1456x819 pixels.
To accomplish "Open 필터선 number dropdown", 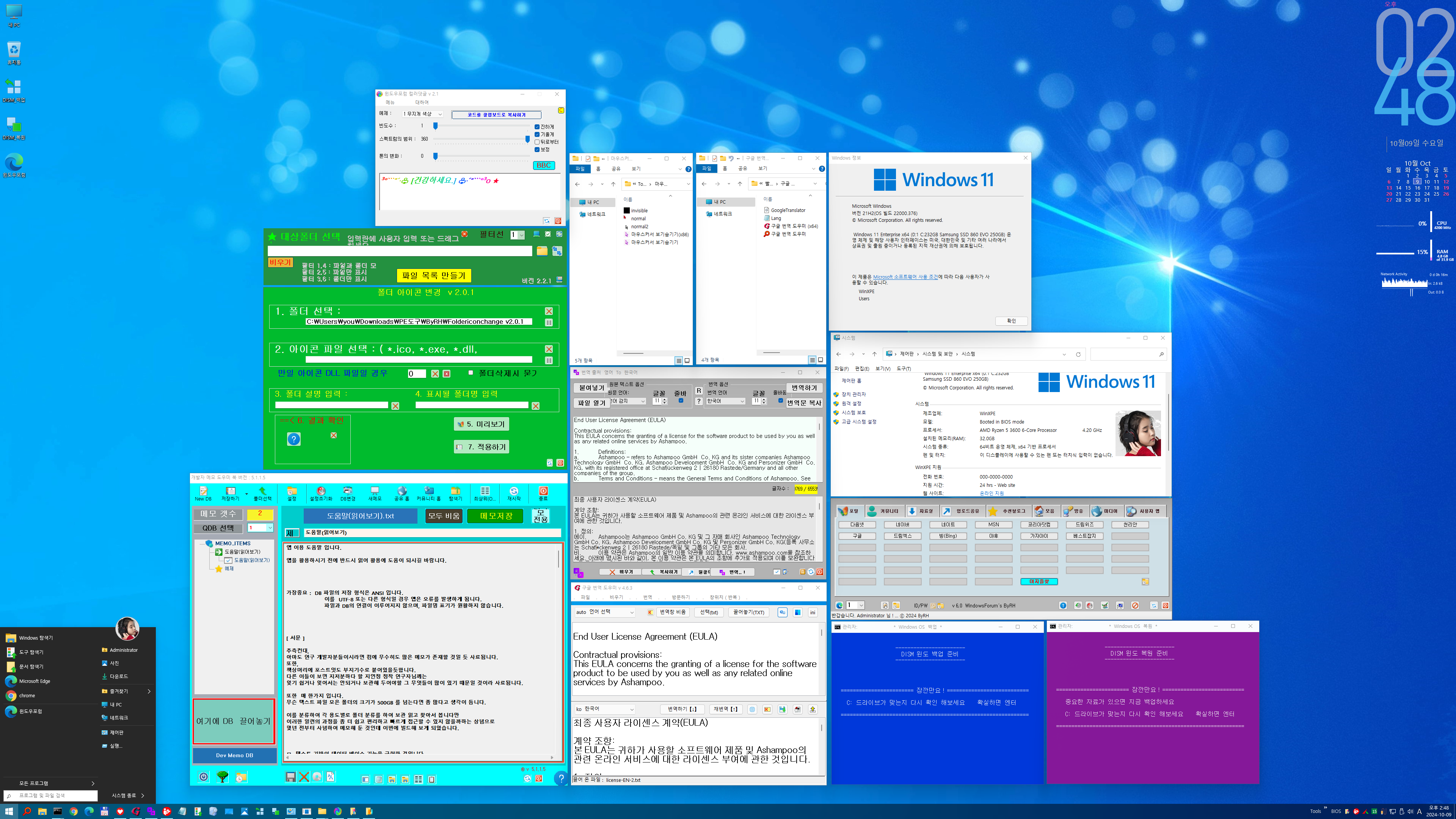I will [x=518, y=235].
